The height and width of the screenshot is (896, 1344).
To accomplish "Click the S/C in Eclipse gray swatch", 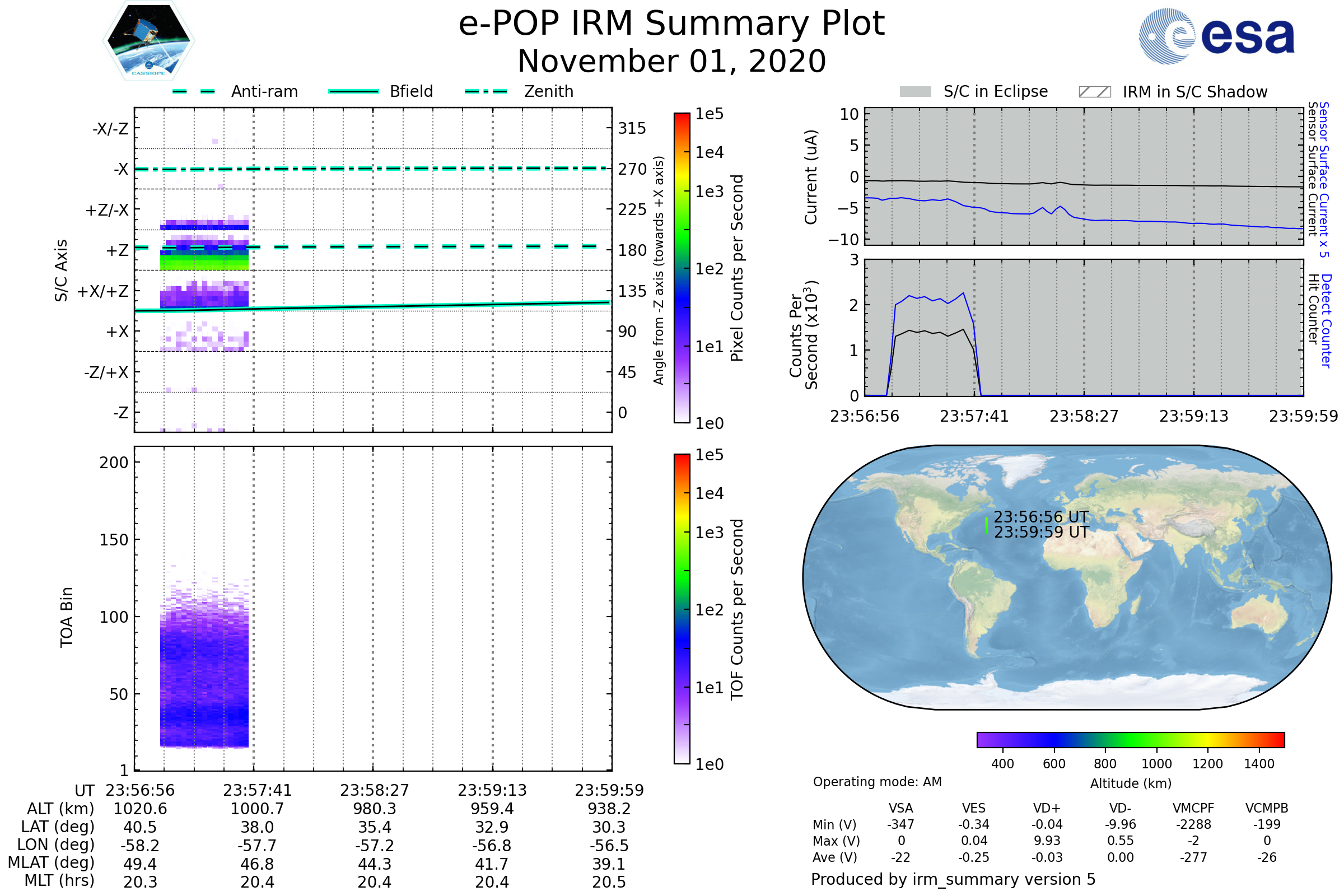I will (916, 92).
